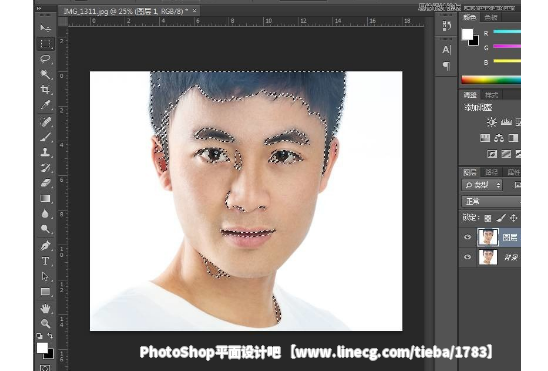The width and height of the screenshot is (548, 371).
Task: Open the 正常 blend mode dropdown
Action: (x=491, y=202)
